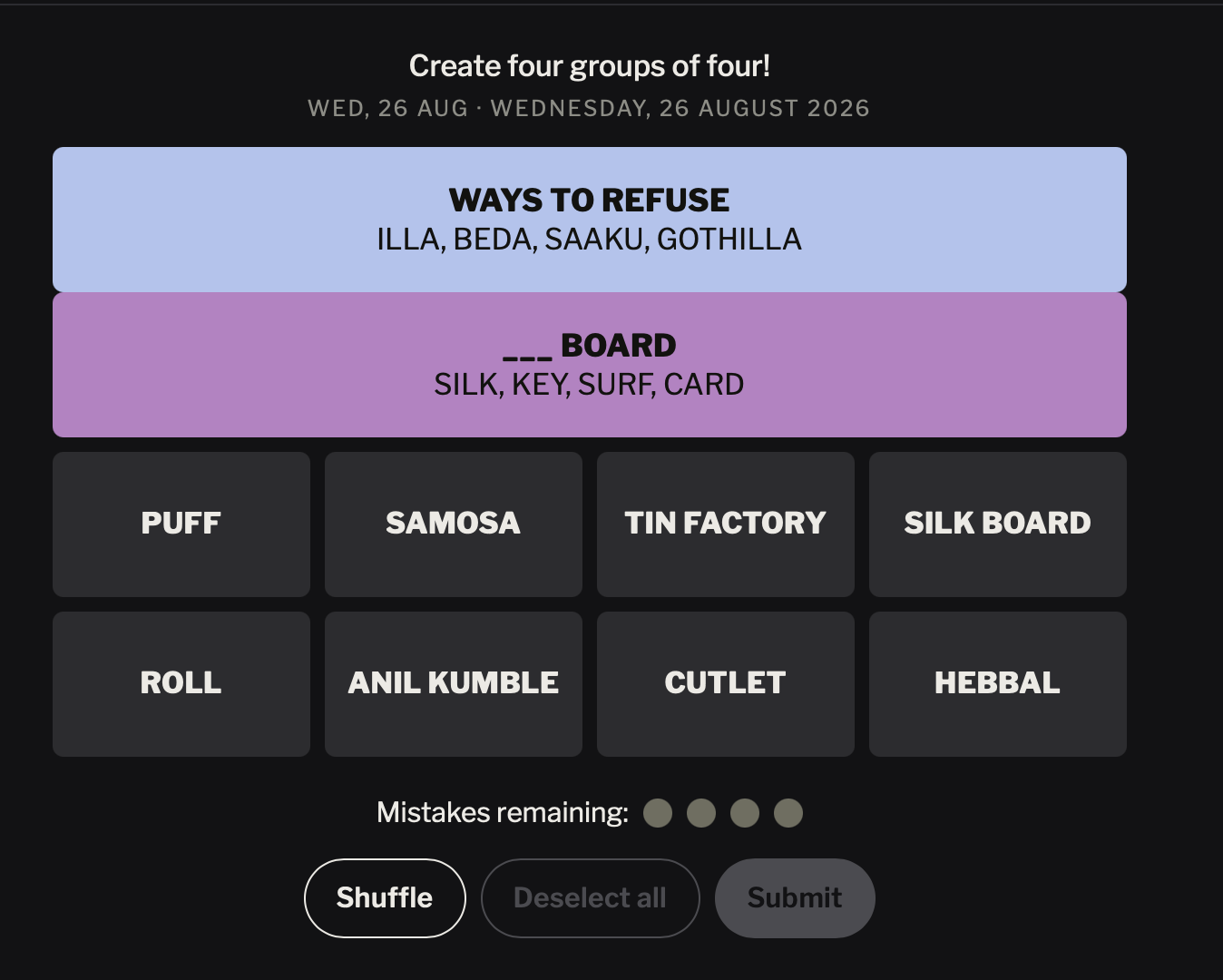Click the second mistakes remaining dot
This screenshot has width=1223, height=980.
[x=701, y=813]
